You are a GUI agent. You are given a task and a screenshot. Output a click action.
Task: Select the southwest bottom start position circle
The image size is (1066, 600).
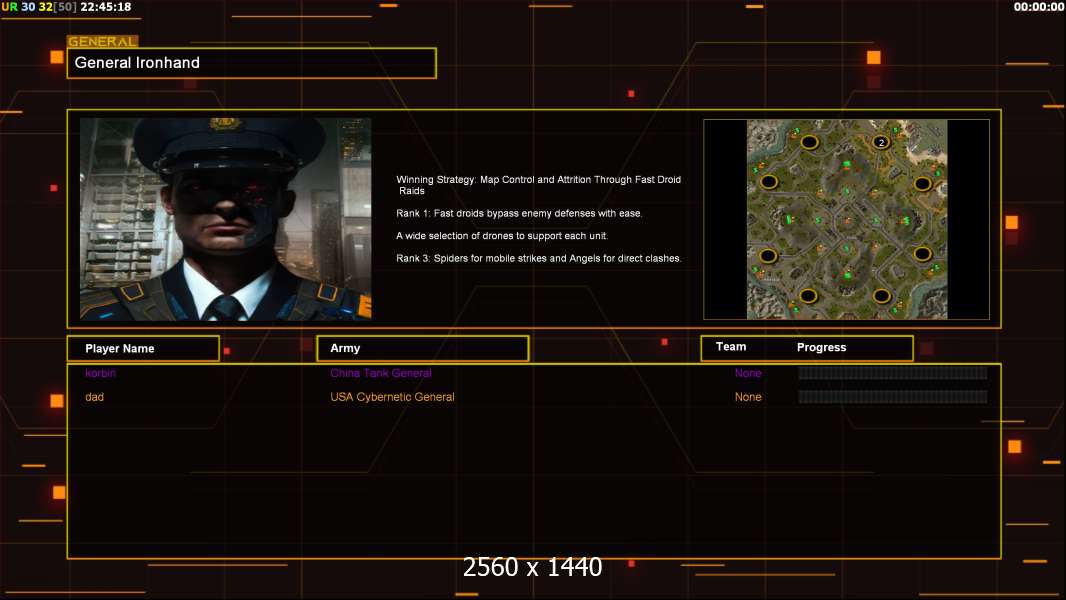tap(808, 296)
